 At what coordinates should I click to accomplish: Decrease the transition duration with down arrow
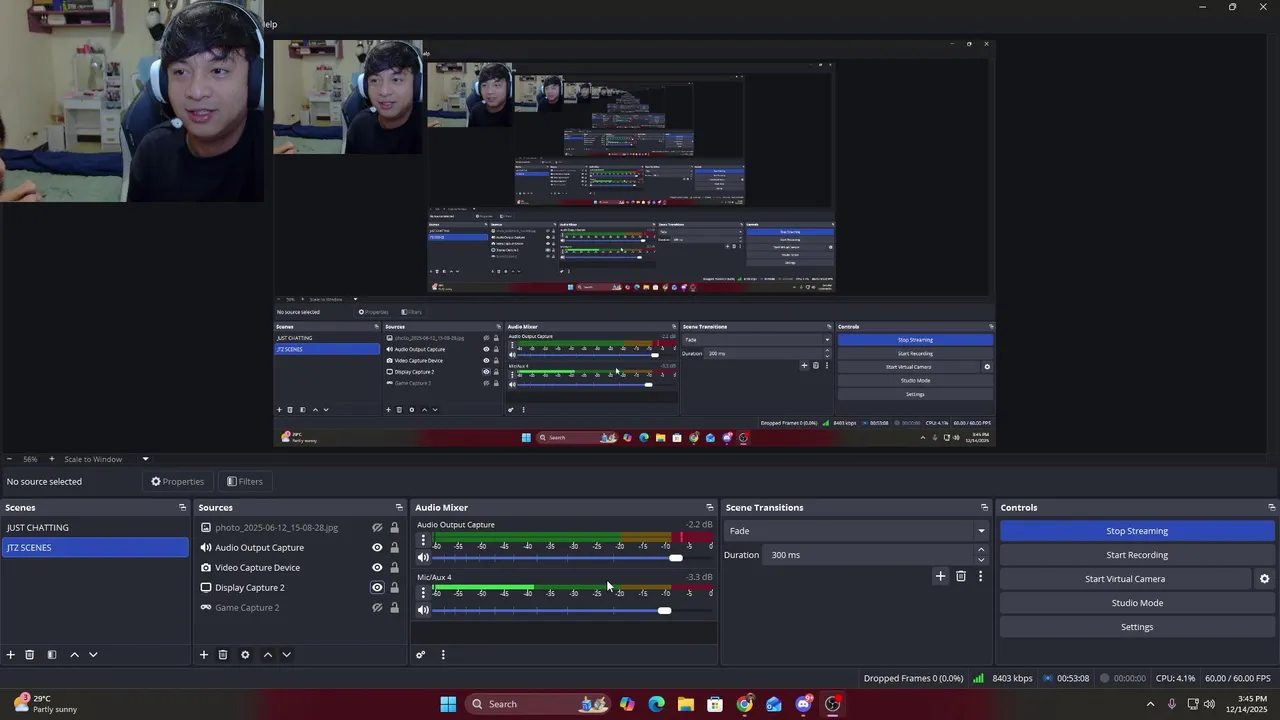tap(980, 560)
